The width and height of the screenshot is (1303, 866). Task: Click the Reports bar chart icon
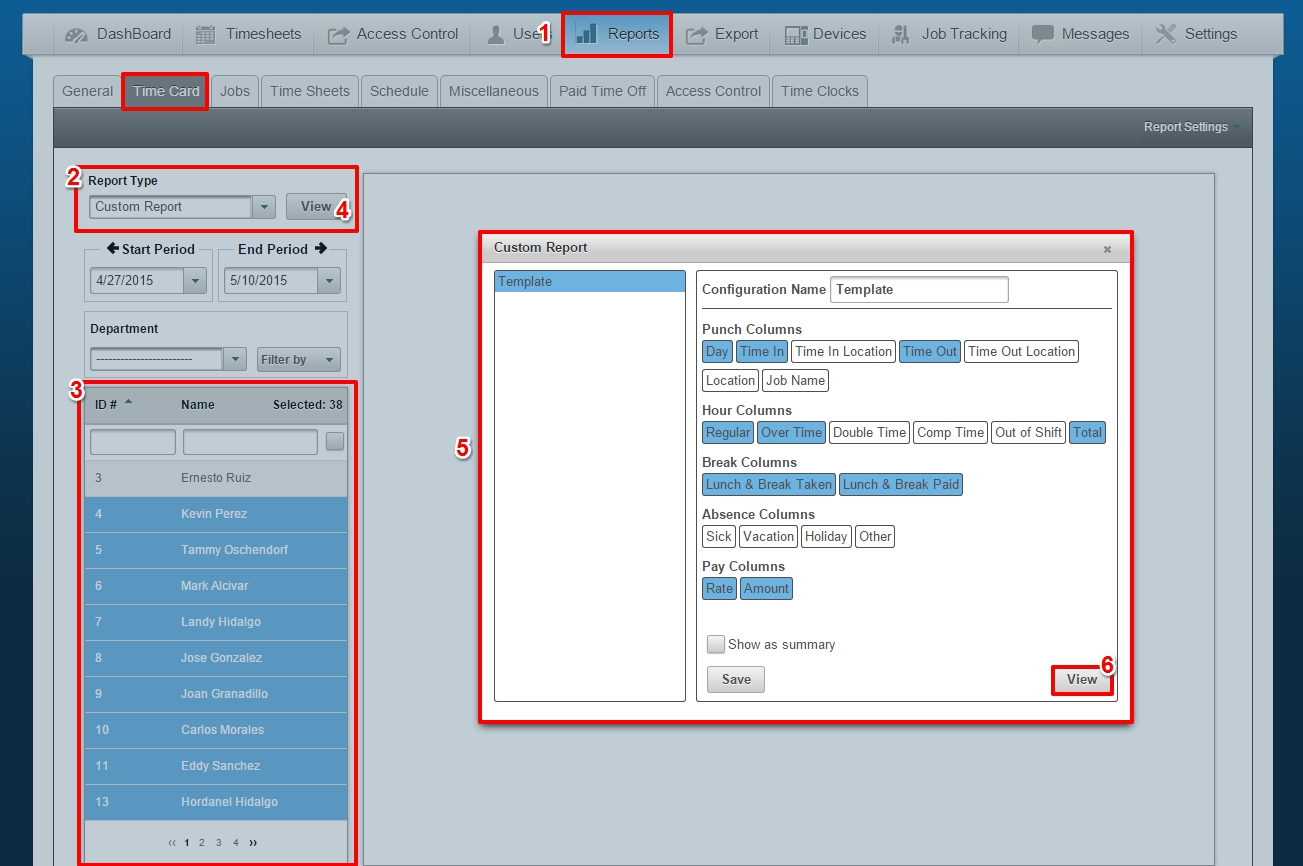click(586, 33)
